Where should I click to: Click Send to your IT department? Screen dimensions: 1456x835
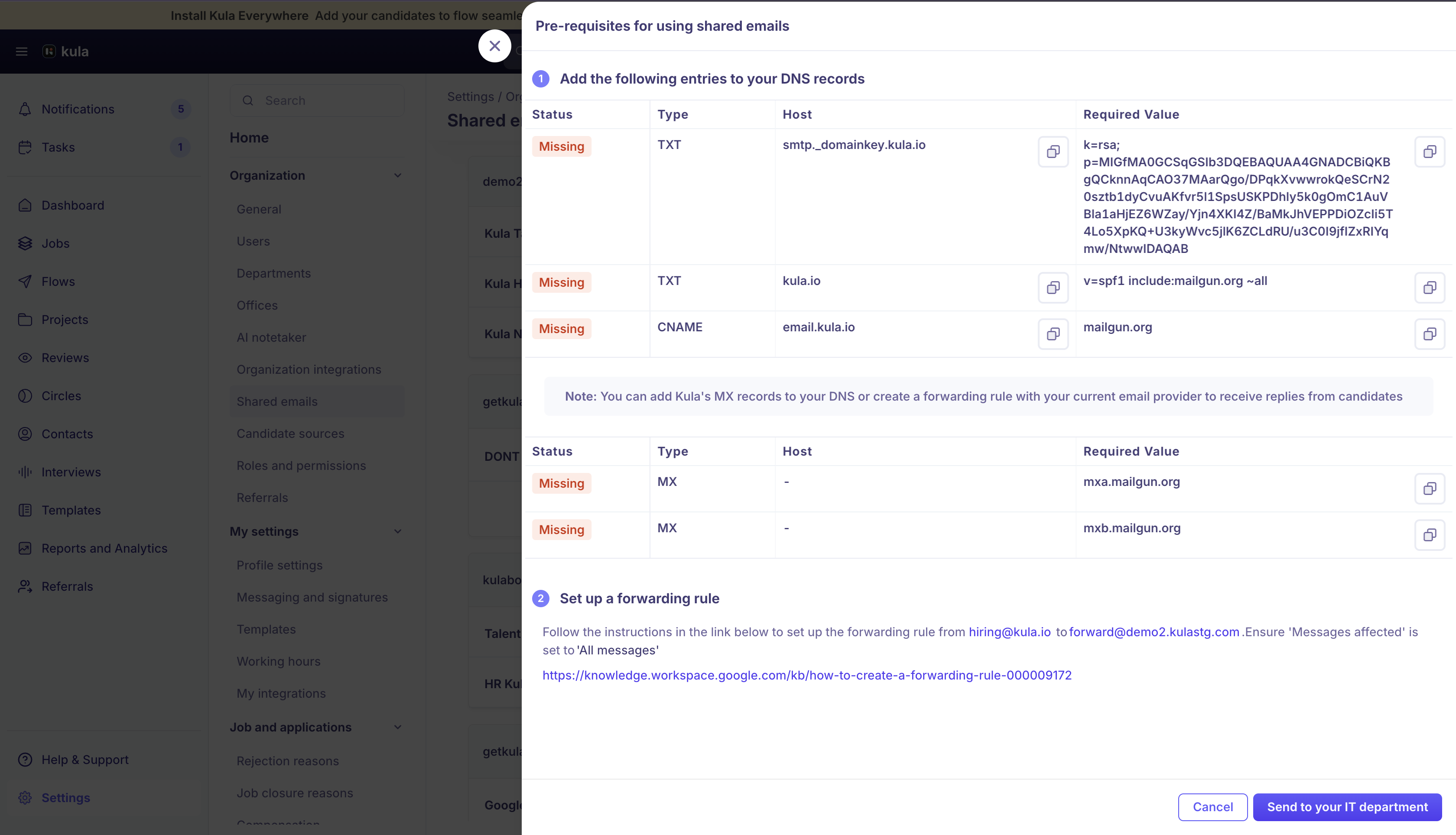(x=1347, y=807)
